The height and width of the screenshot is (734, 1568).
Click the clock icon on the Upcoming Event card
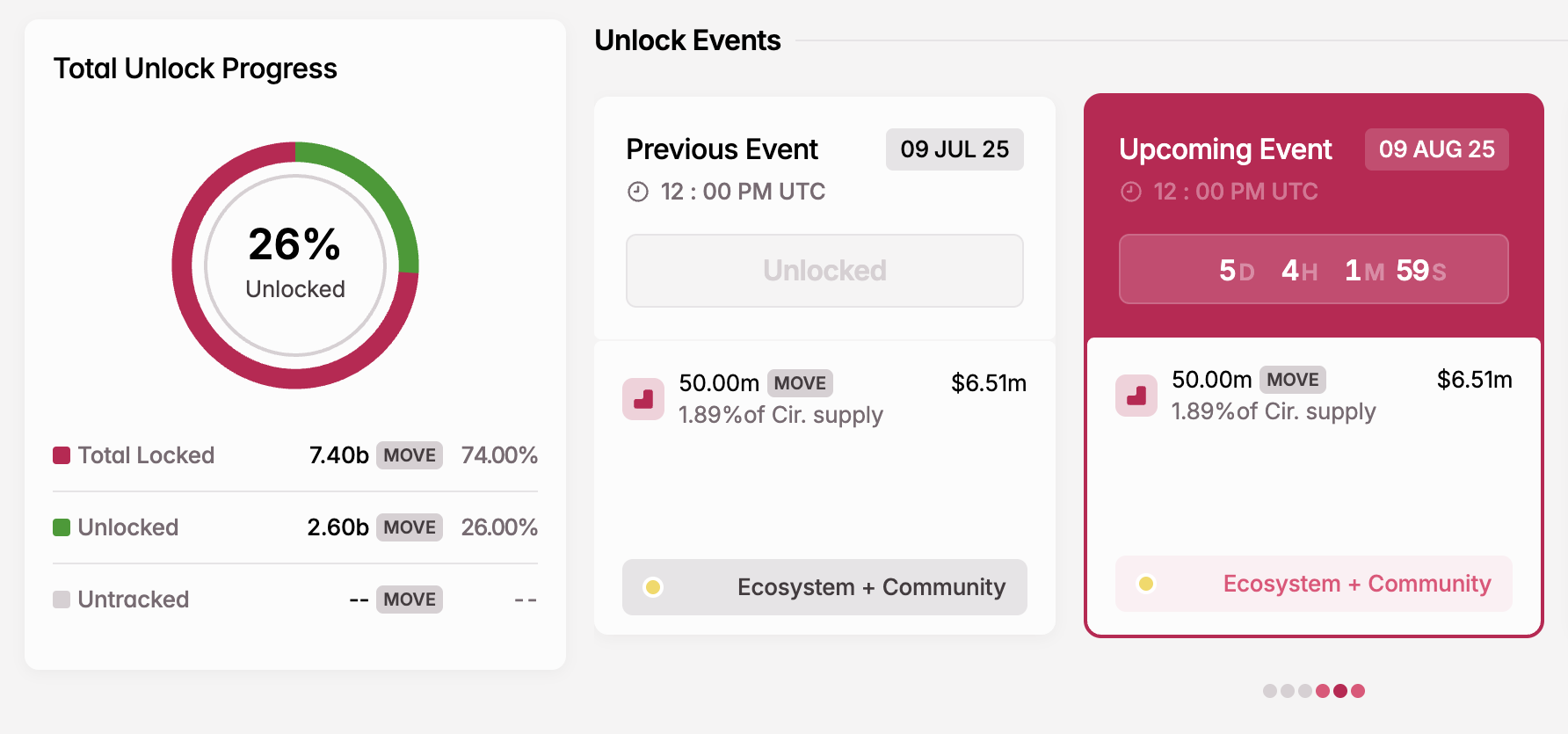1129,191
